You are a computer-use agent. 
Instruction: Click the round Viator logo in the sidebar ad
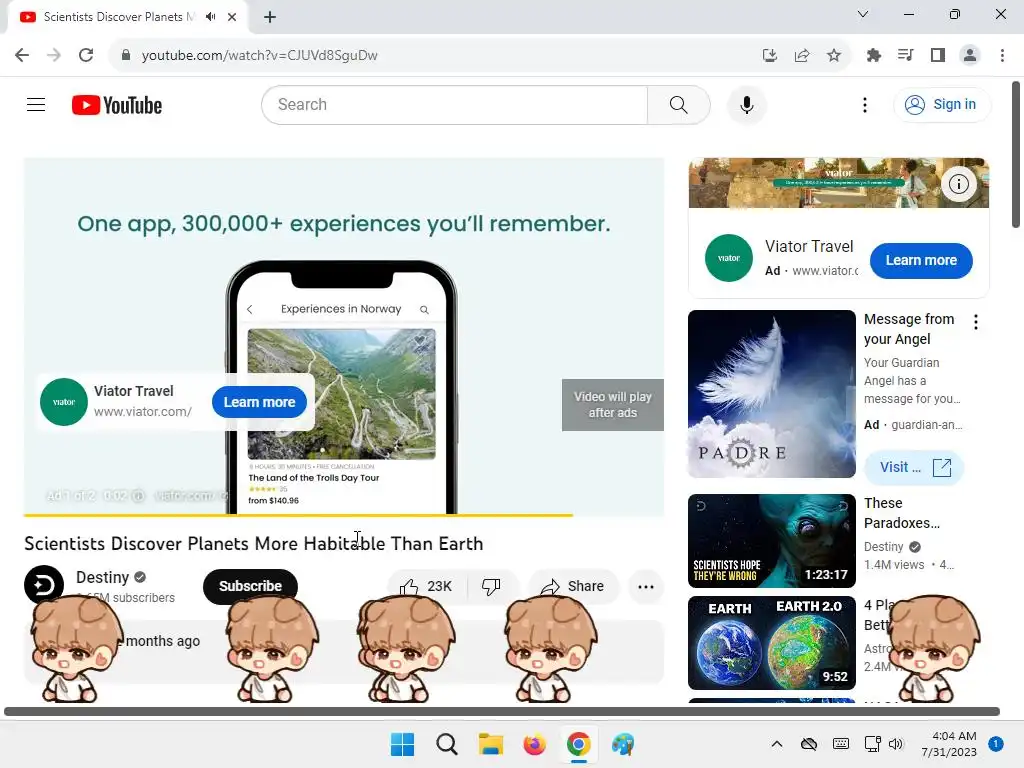click(729, 258)
